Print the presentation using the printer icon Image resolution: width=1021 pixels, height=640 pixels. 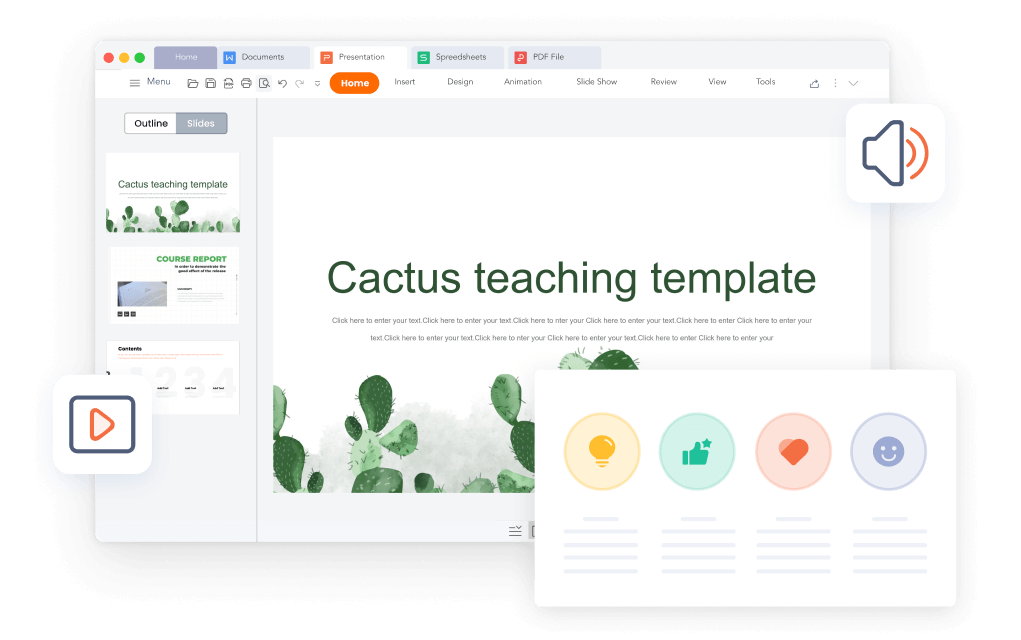point(246,83)
